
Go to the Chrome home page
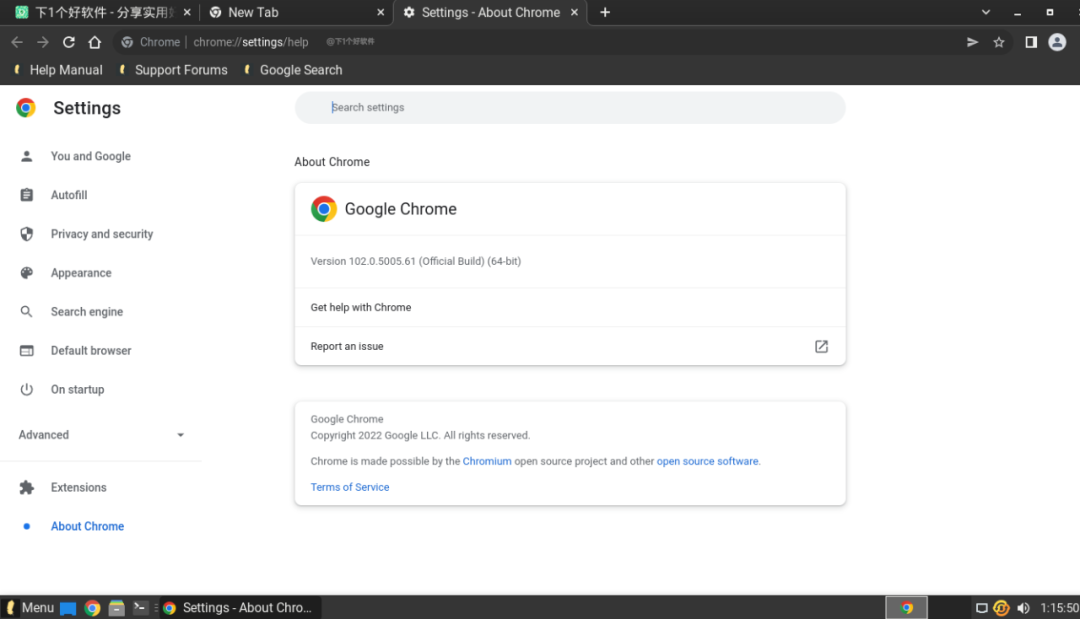[x=95, y=42]
